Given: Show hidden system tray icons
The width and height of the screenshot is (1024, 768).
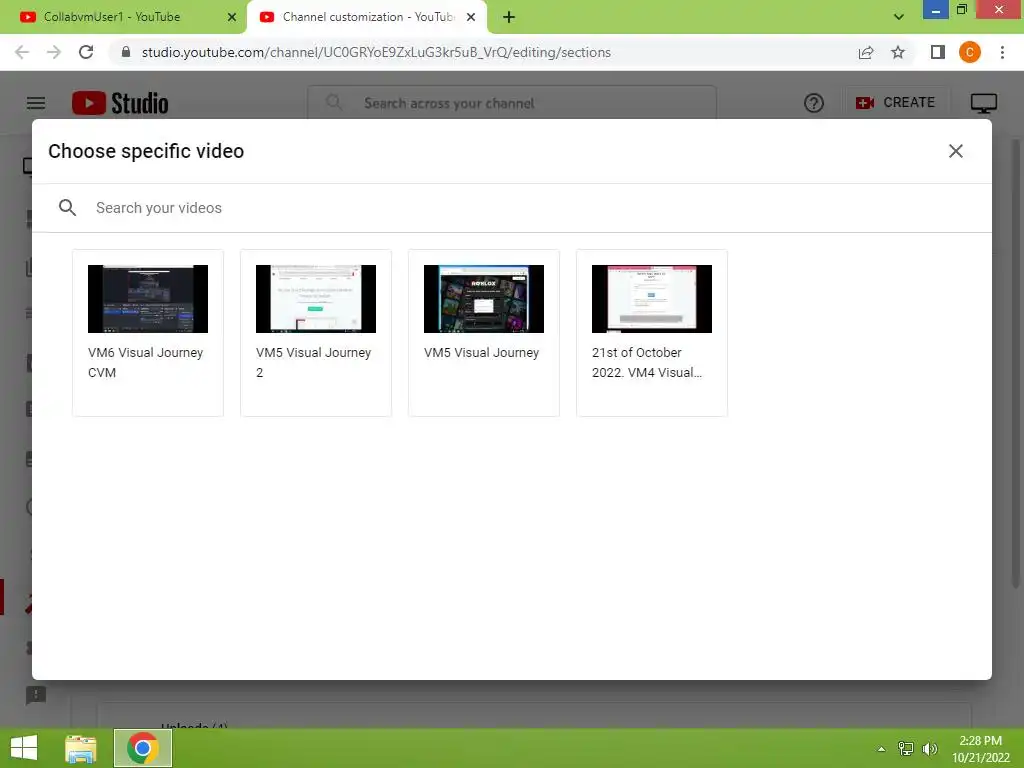Looking at the screenshot, I should [881, 749].
